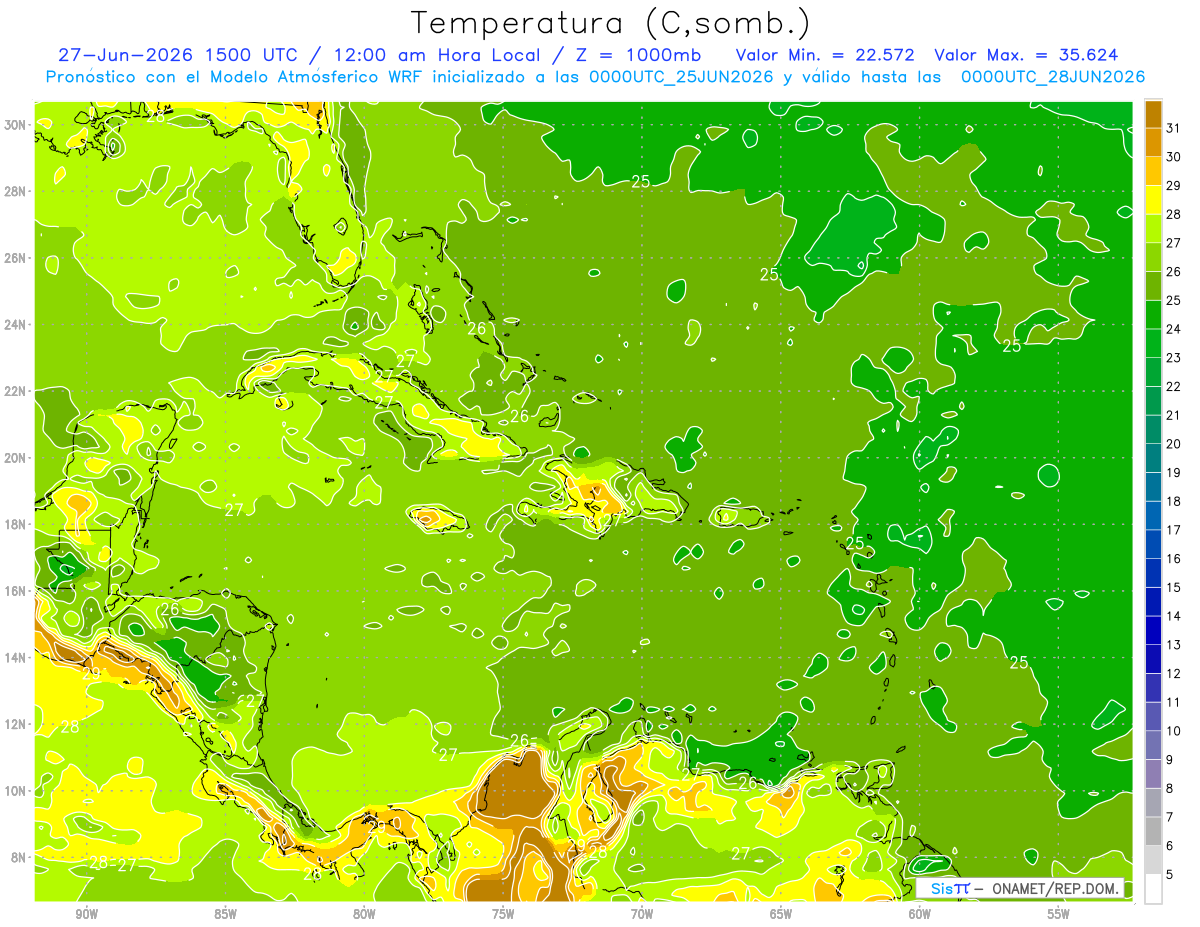Click the color scale label 24

[x=1174, y=329]
